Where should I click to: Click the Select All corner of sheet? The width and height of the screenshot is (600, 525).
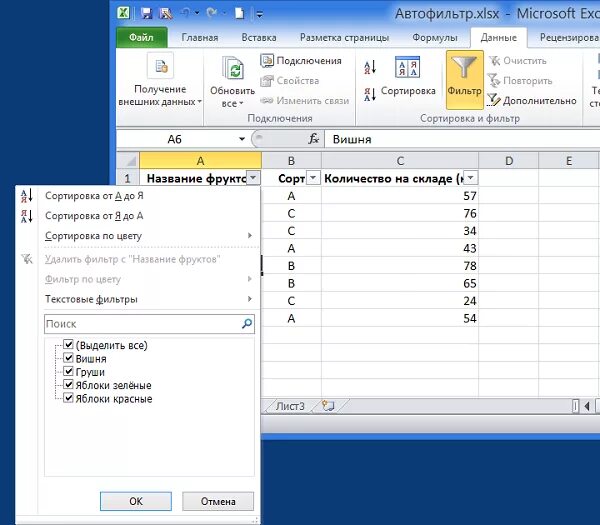click(128, 161)
